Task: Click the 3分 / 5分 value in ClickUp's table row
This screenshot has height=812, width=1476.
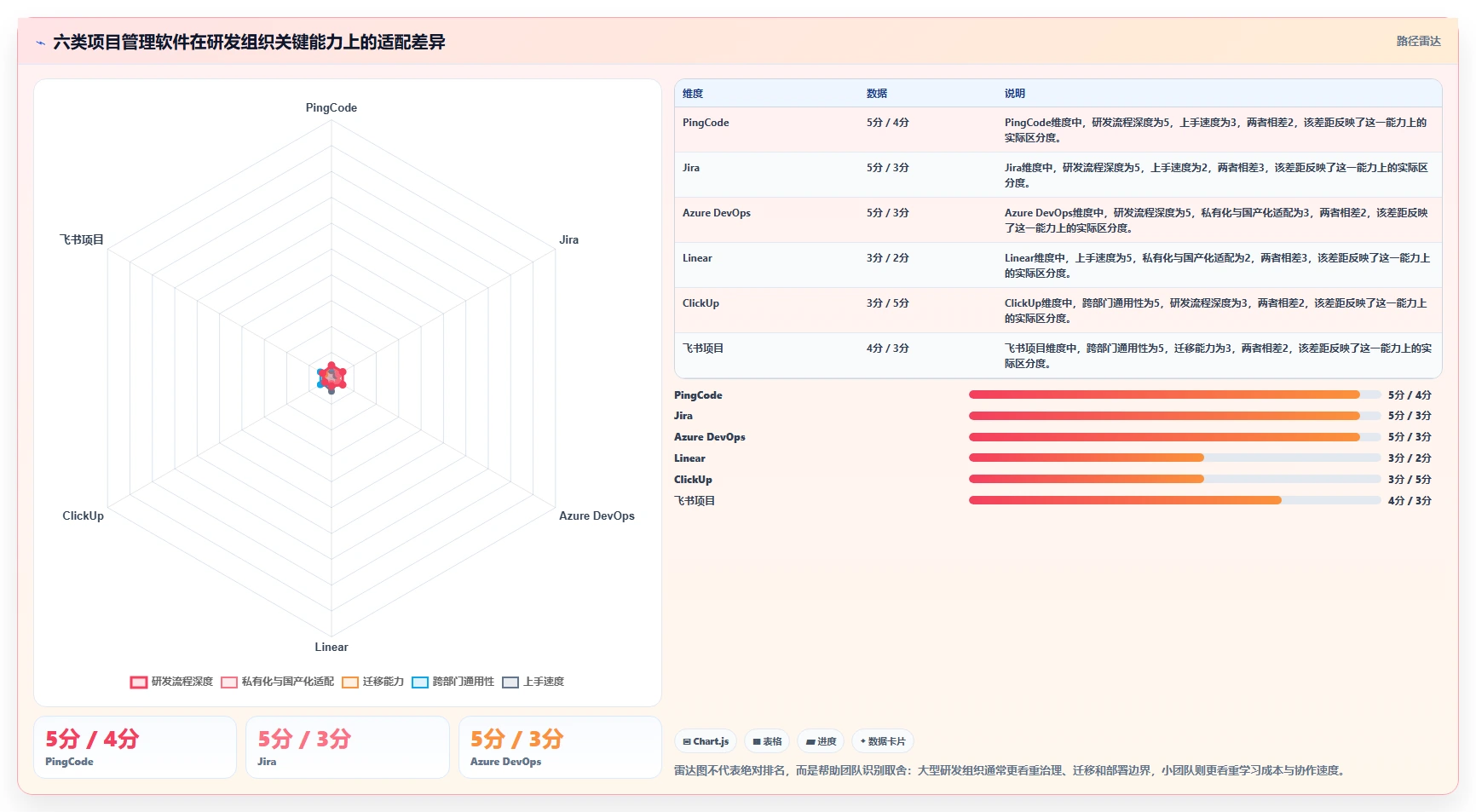Action: coord(888,303)
